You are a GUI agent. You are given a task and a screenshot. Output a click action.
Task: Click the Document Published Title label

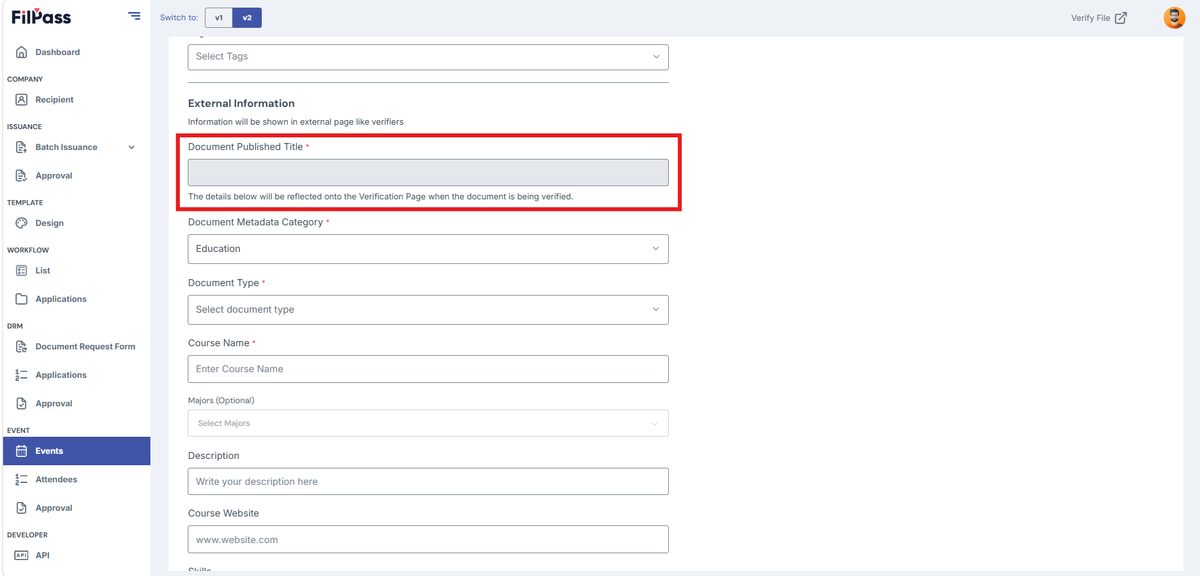245,147
